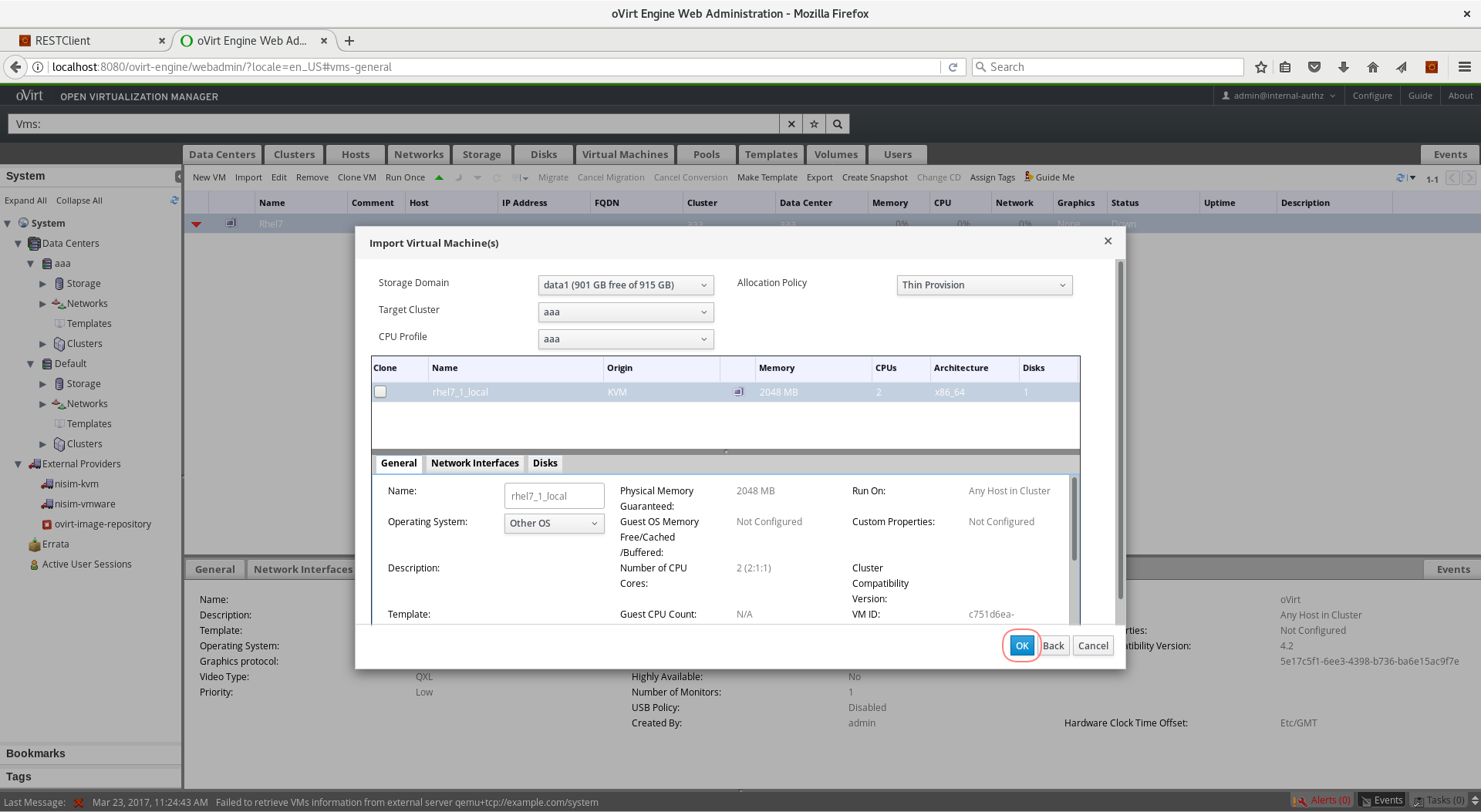
Task: Click the Firefox home icon
Action: pos(1372,67)
